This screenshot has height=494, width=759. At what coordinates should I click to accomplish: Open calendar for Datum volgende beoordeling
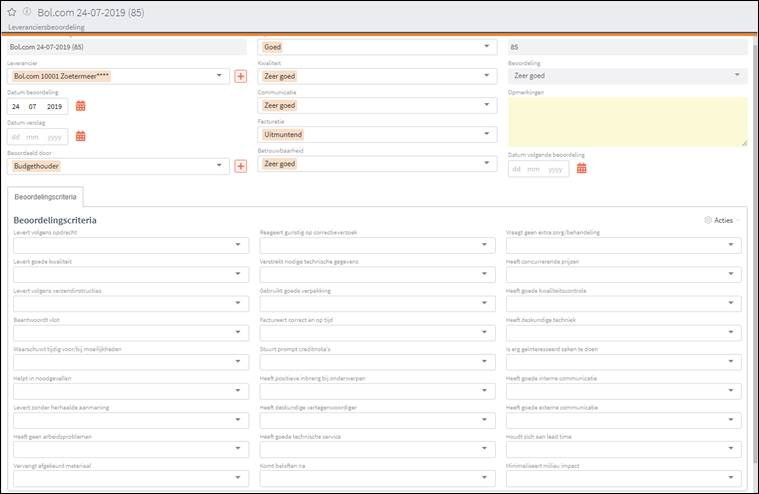pyautogui.click(x=580, y=169)
